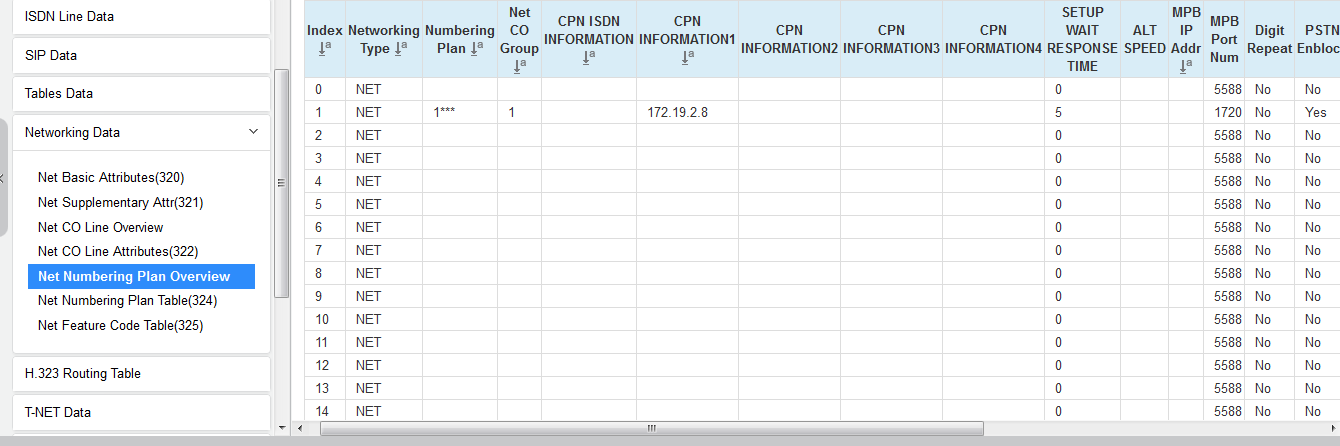
Task: Go to Net Numbering Plan Table(324)
Action: [x=127, y=300]
